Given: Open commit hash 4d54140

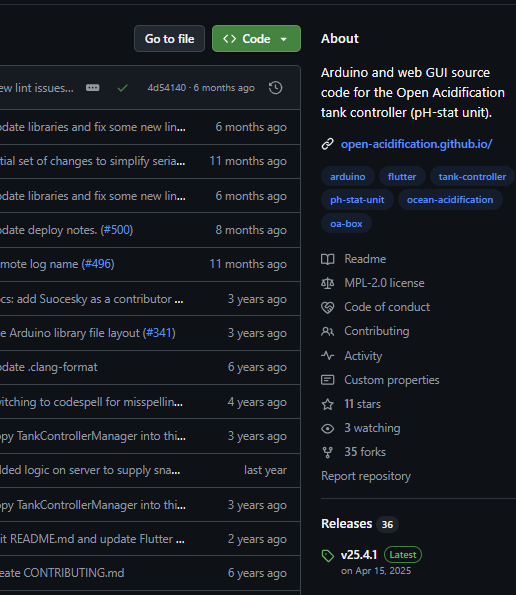Looking at the screenshot, I should pos(167,88).
